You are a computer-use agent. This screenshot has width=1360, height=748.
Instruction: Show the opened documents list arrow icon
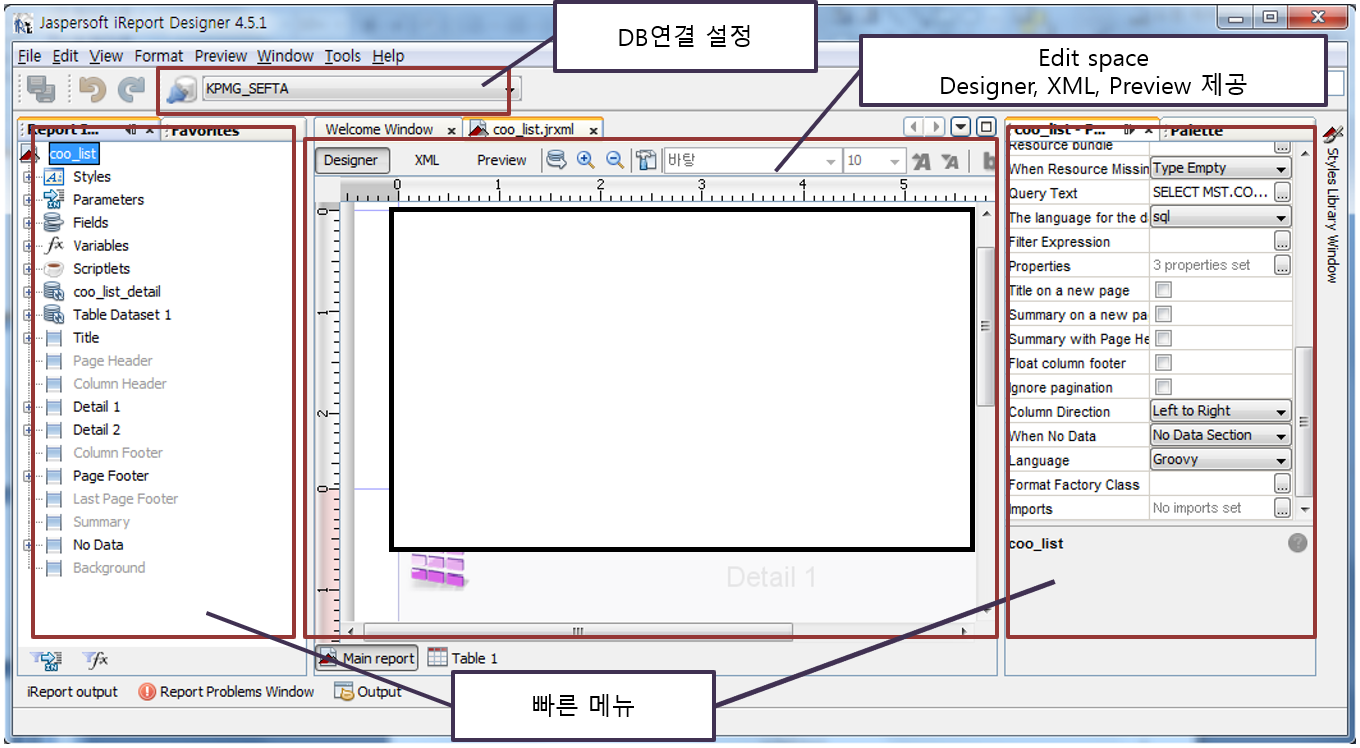pyautogui.click(x=960, y=127)
